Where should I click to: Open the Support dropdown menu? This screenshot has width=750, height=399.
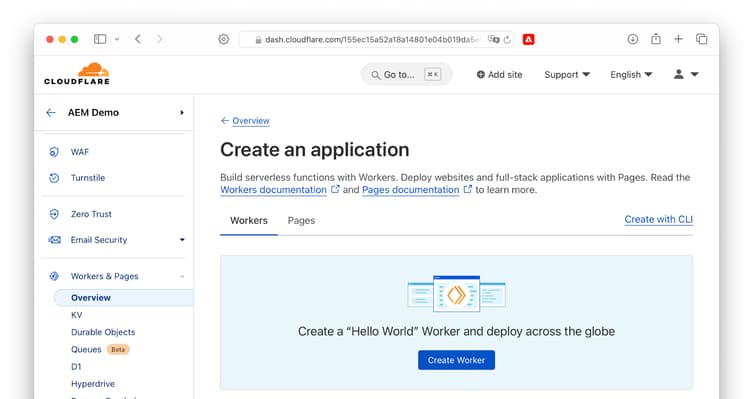(x=567, y=75)
